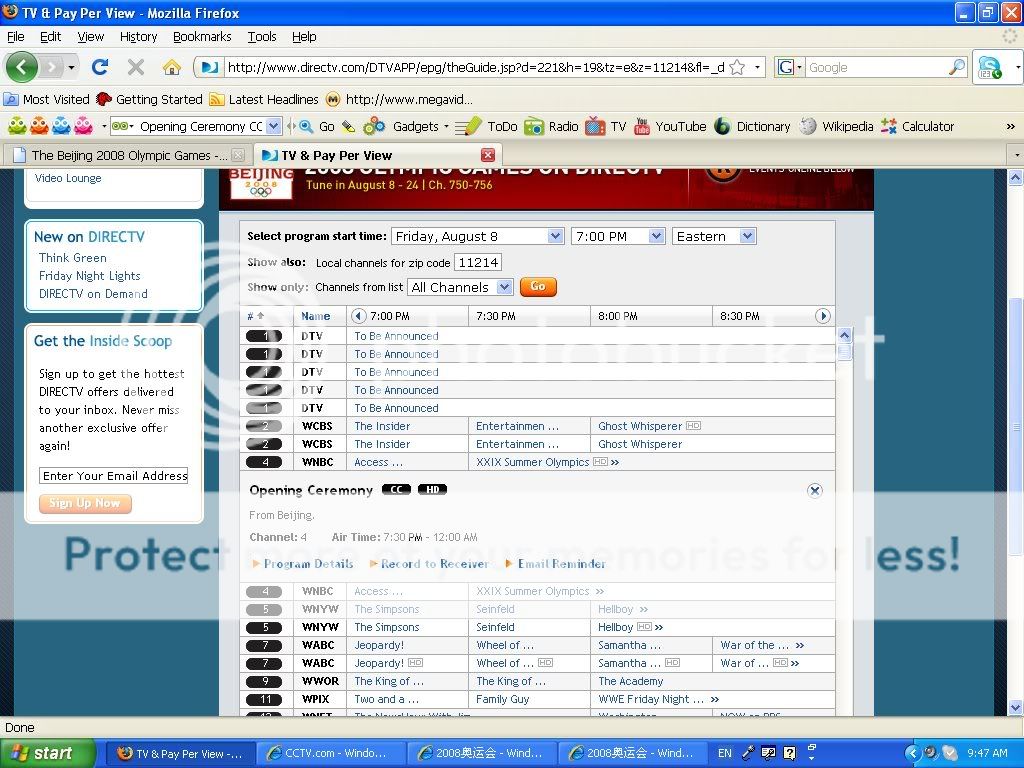Select The Academy on WWOR
Image resolution: width=1024 pixels, height=768 pixels.
coord(631,681)
